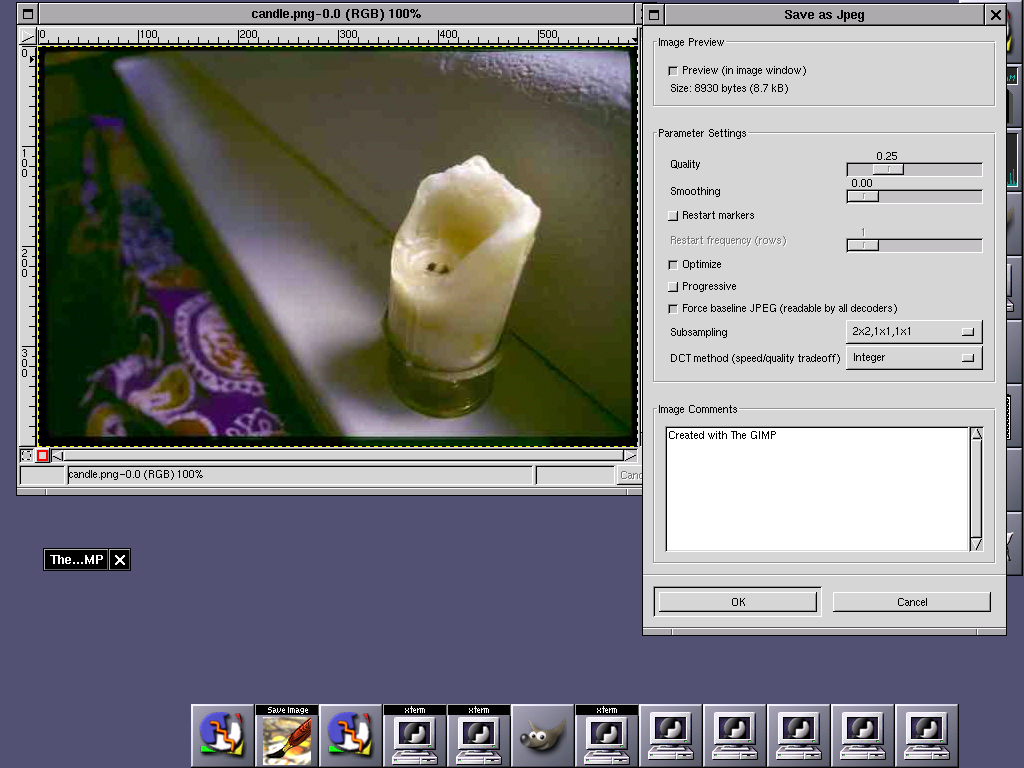
Task: Click the GIMP Wilber mascot dock icon
Action: 542,736
